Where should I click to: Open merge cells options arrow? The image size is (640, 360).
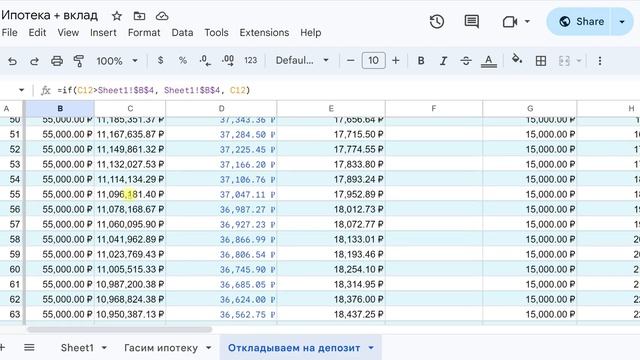579,61
